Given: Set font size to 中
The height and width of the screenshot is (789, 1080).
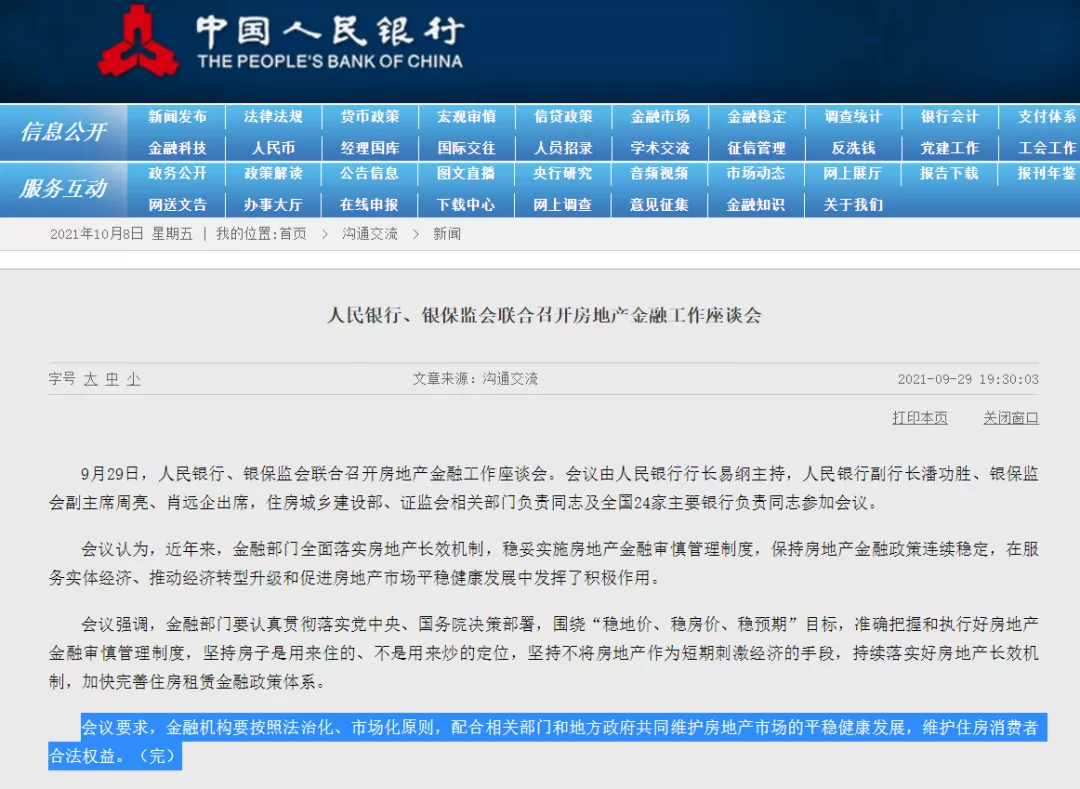Looking at the screenshot, I should click(112, 379).
